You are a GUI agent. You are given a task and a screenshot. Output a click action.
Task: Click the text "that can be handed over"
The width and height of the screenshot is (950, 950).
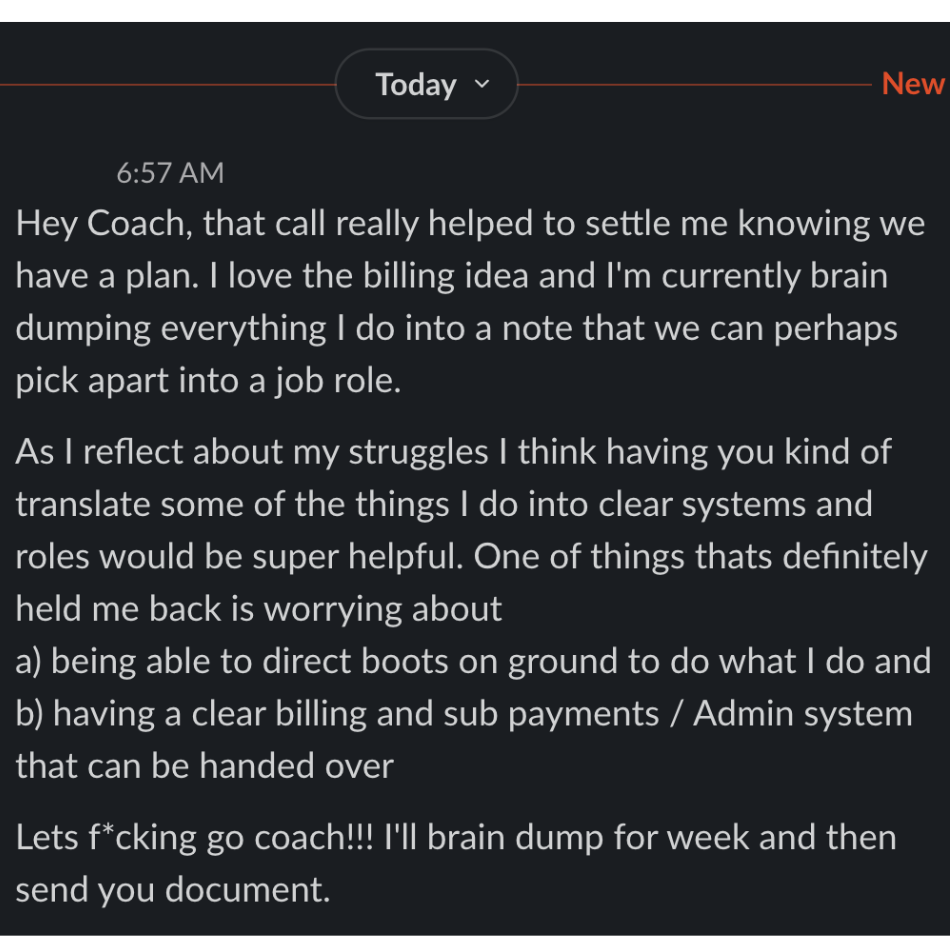205,766
